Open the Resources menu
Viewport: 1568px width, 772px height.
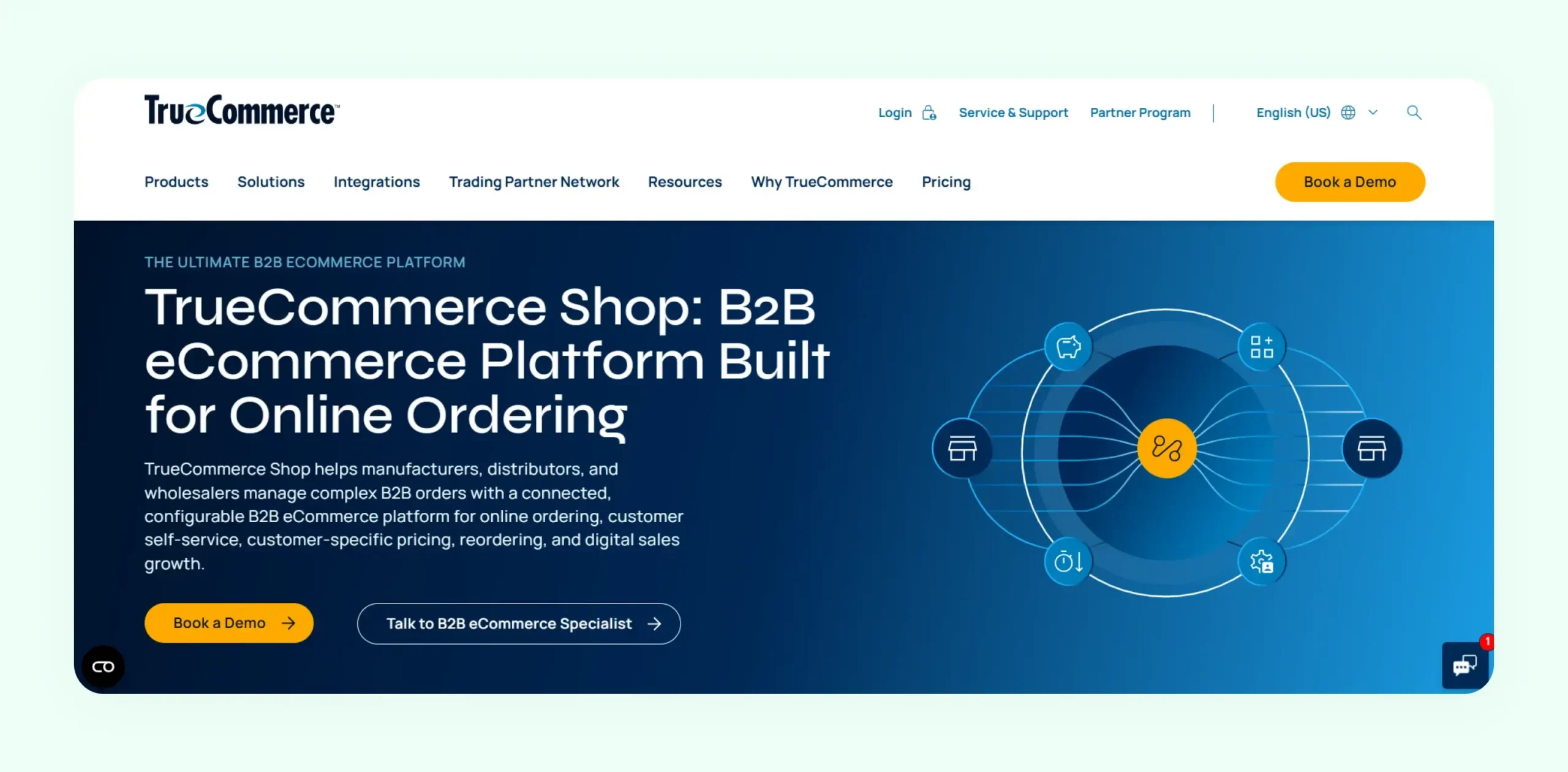tap(685, 182)
